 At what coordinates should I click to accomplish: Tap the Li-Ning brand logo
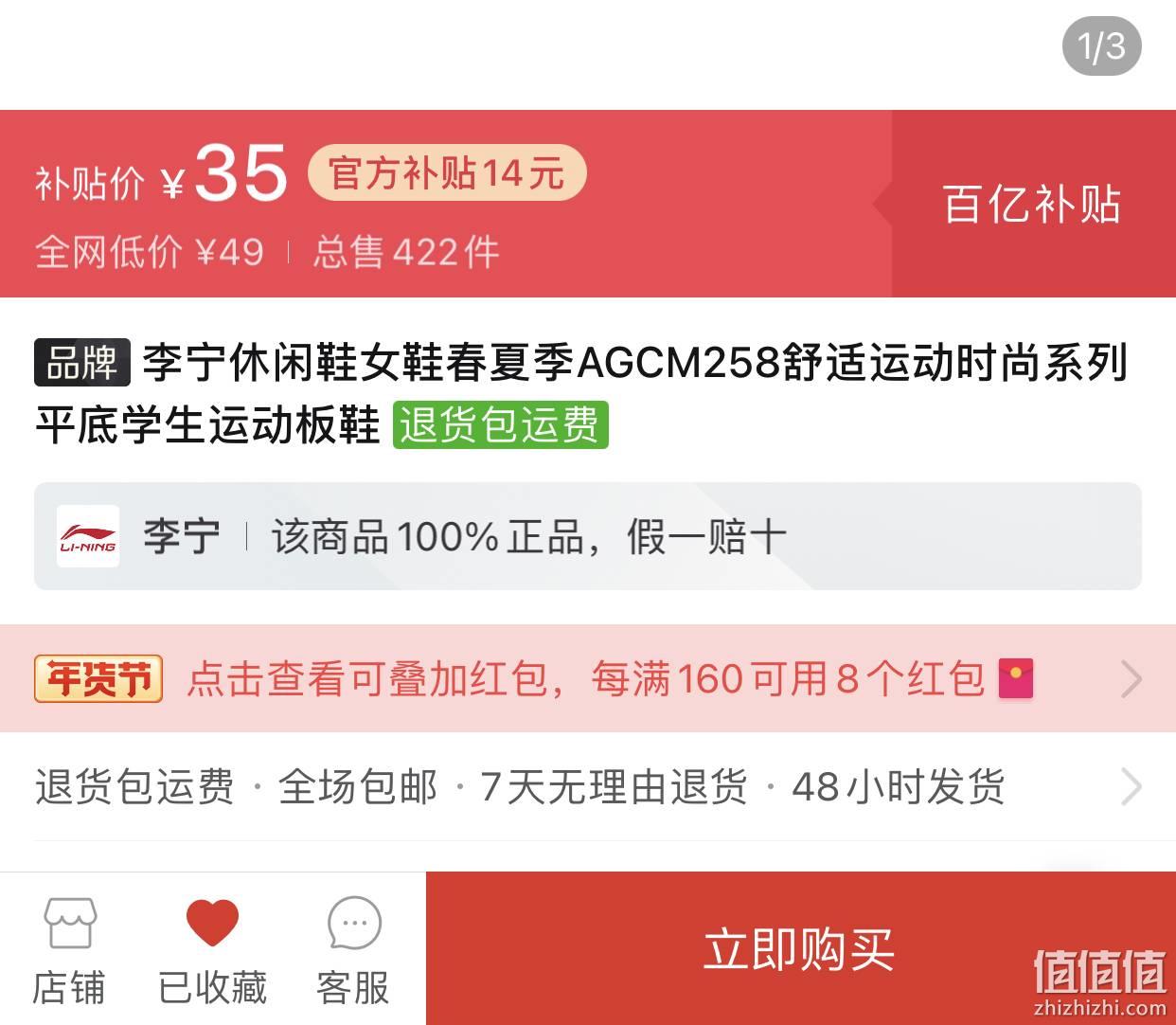(x=88, y=536)
